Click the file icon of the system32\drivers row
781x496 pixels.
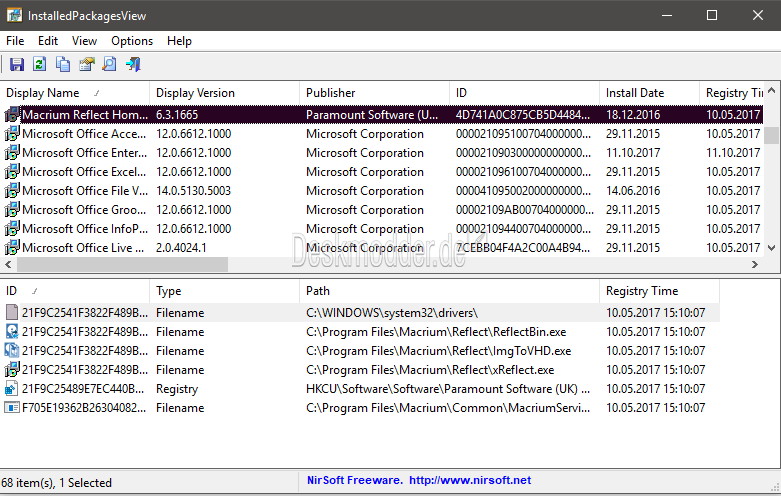(11, 313)
